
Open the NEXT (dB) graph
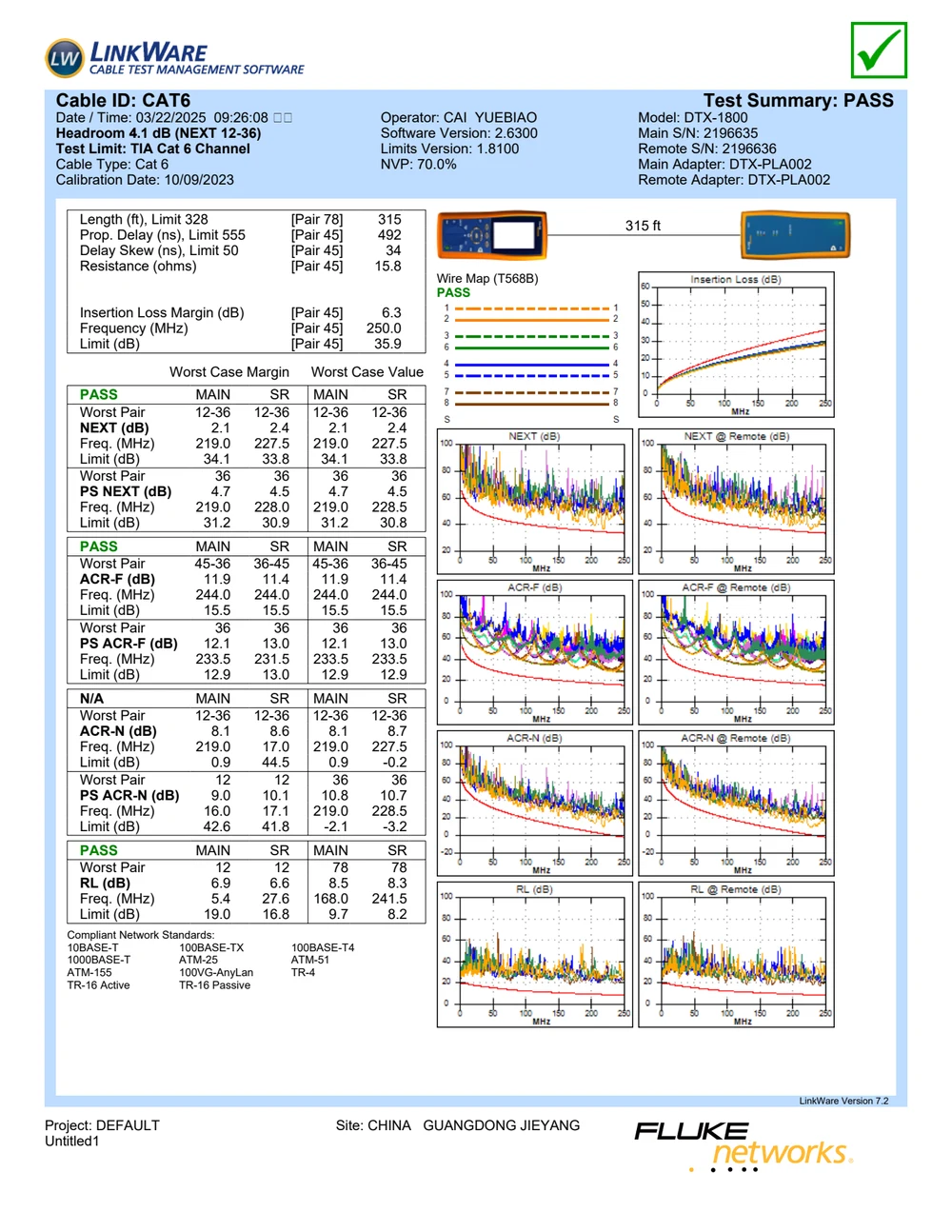click(x=534, y=502)
